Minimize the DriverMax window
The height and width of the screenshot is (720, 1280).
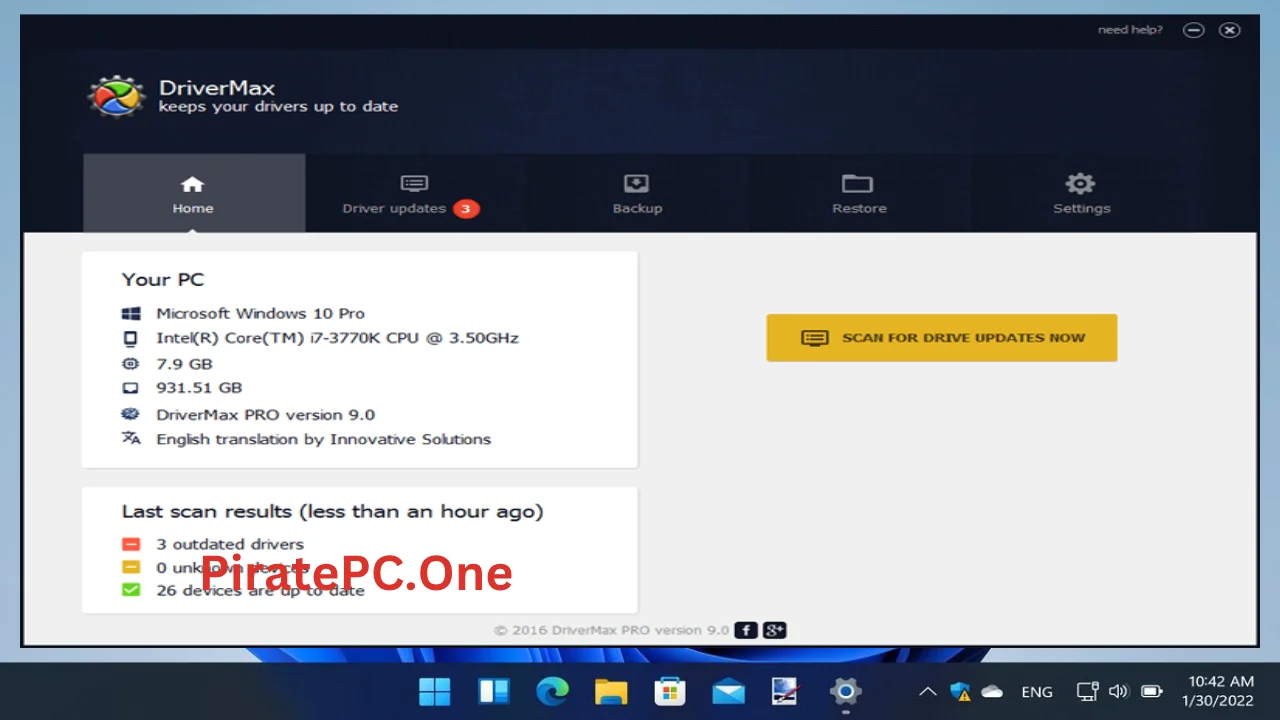point(1193,30)
